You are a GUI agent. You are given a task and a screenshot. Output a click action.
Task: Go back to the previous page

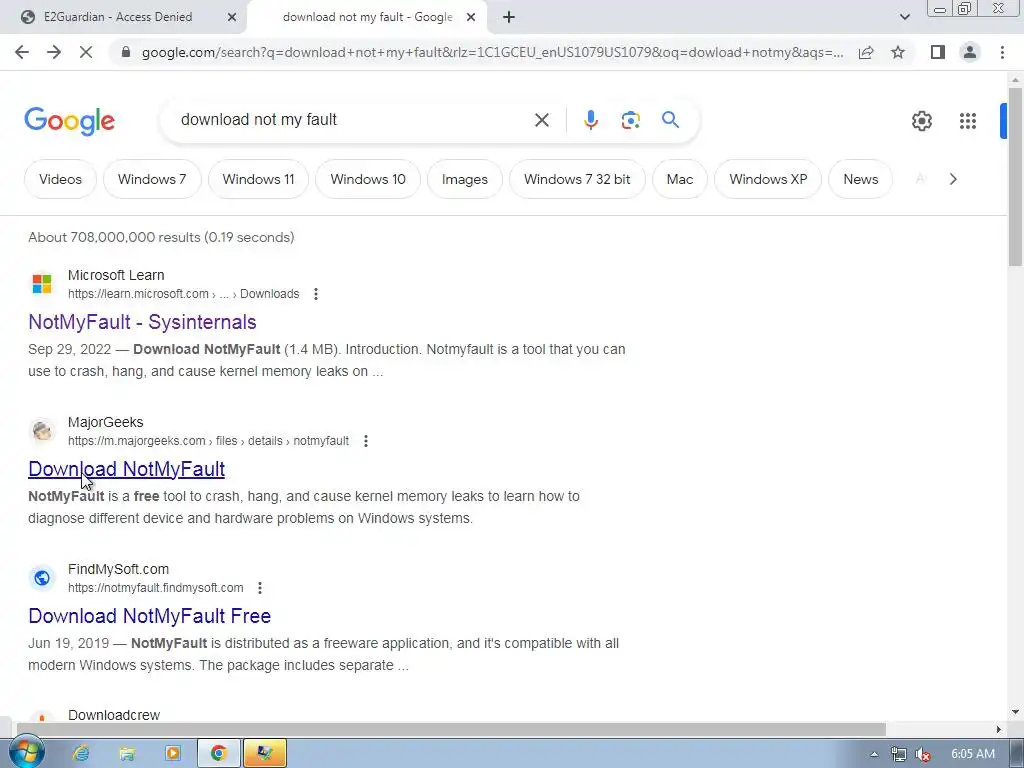[x=22, y=52]
